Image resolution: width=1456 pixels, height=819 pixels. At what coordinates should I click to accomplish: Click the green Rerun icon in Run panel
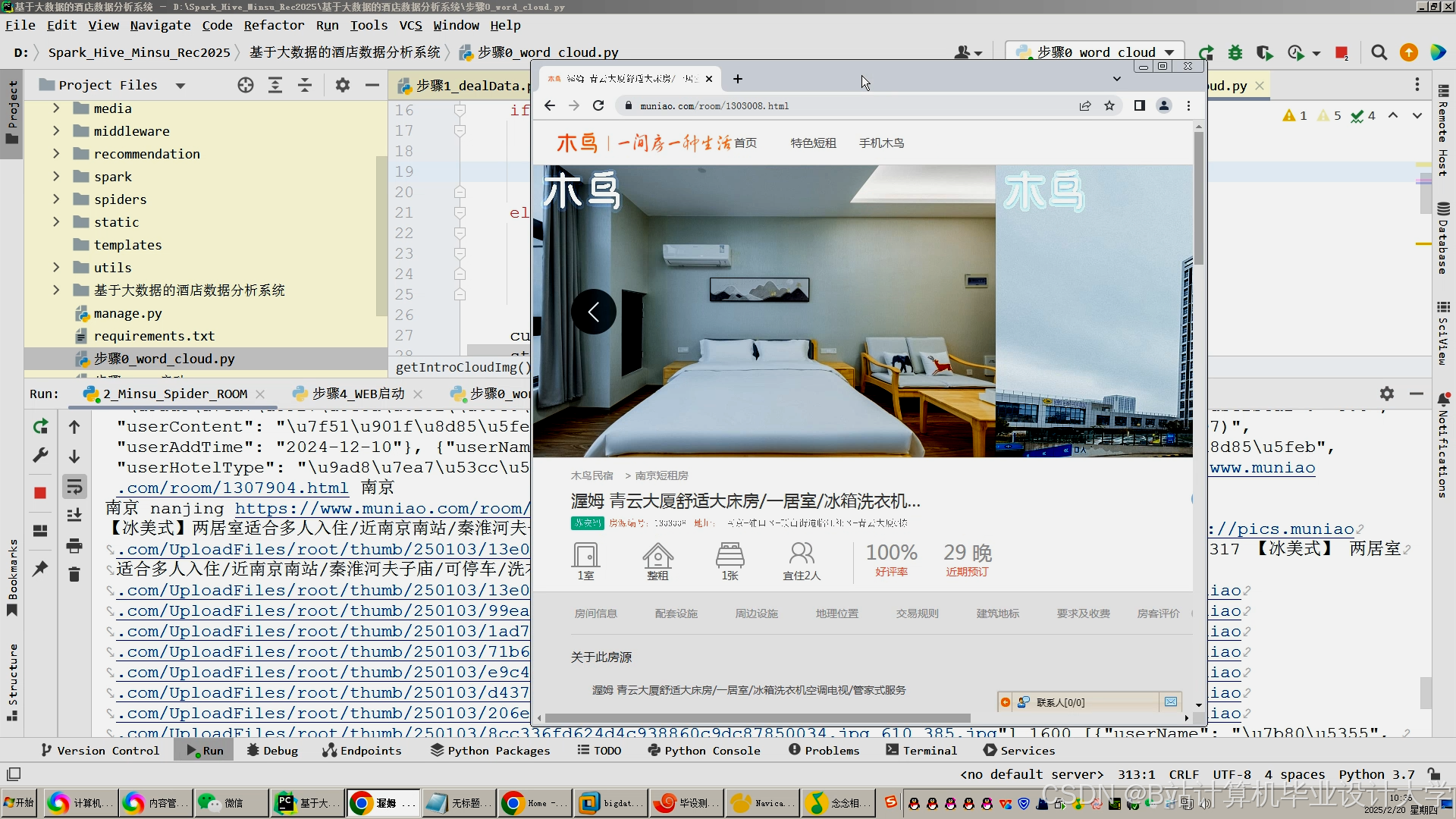click(x=40, y=427)
